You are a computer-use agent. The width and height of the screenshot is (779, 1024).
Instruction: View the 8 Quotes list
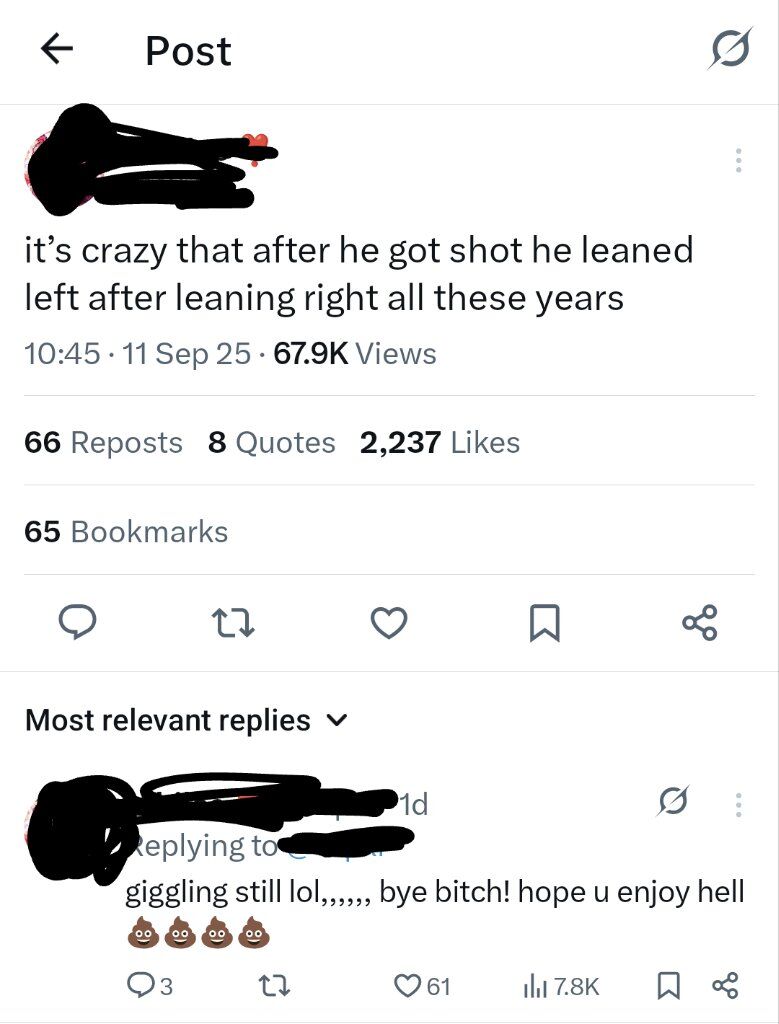272,442
